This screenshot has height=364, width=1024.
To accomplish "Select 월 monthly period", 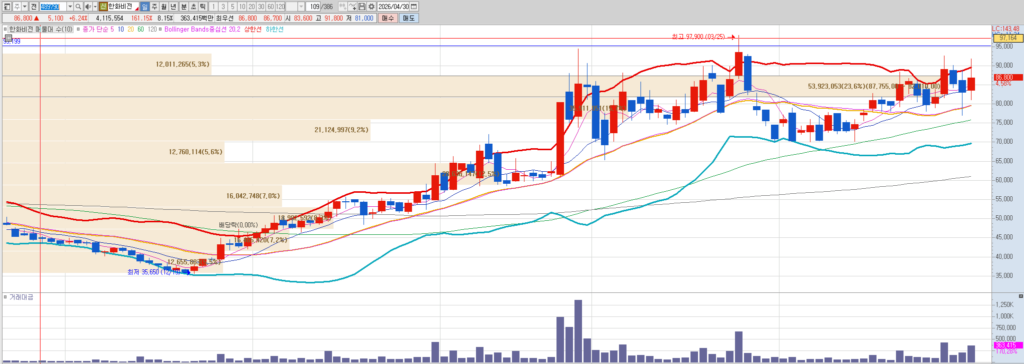I will [x=164, y=6].
